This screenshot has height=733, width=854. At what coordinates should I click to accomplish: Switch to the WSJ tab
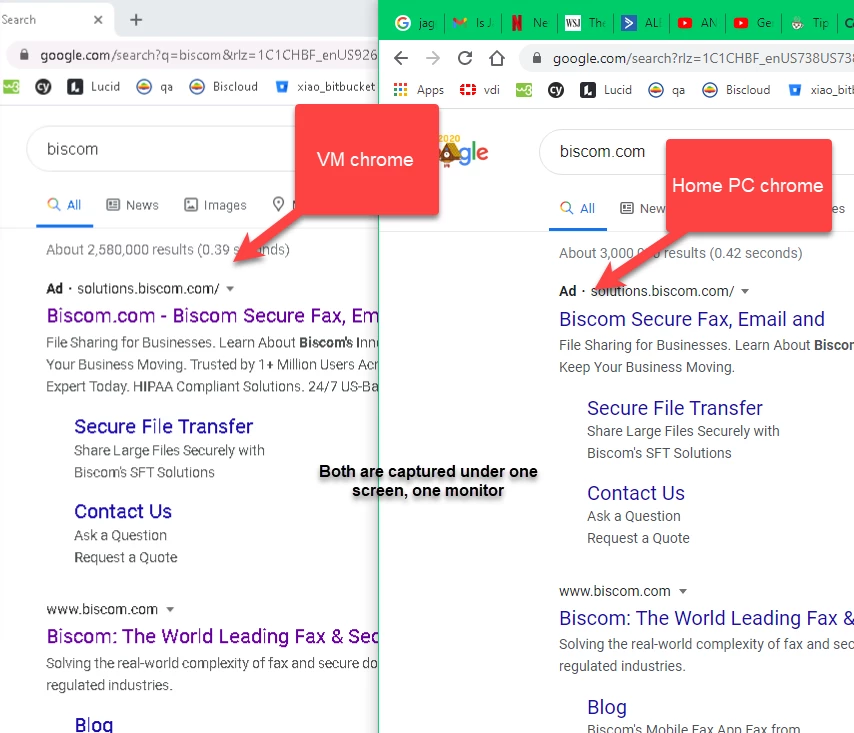click(585, 23)
